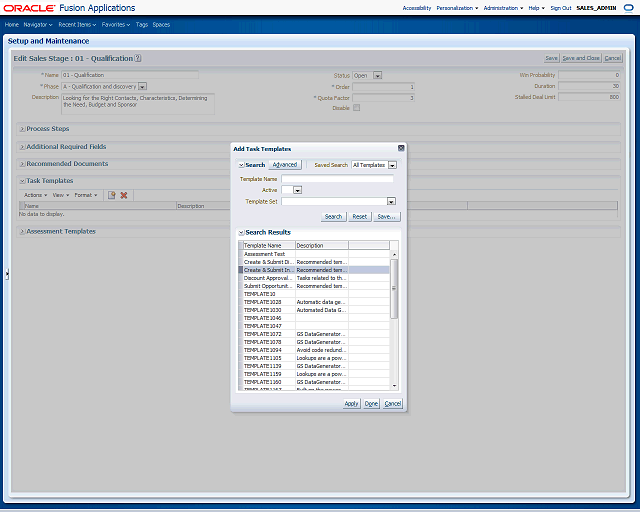Click Cancel in Add Task Templates dialog
The height and width of the screenshot is (512, 640).
pyautogui.click(x=393, y=404)
